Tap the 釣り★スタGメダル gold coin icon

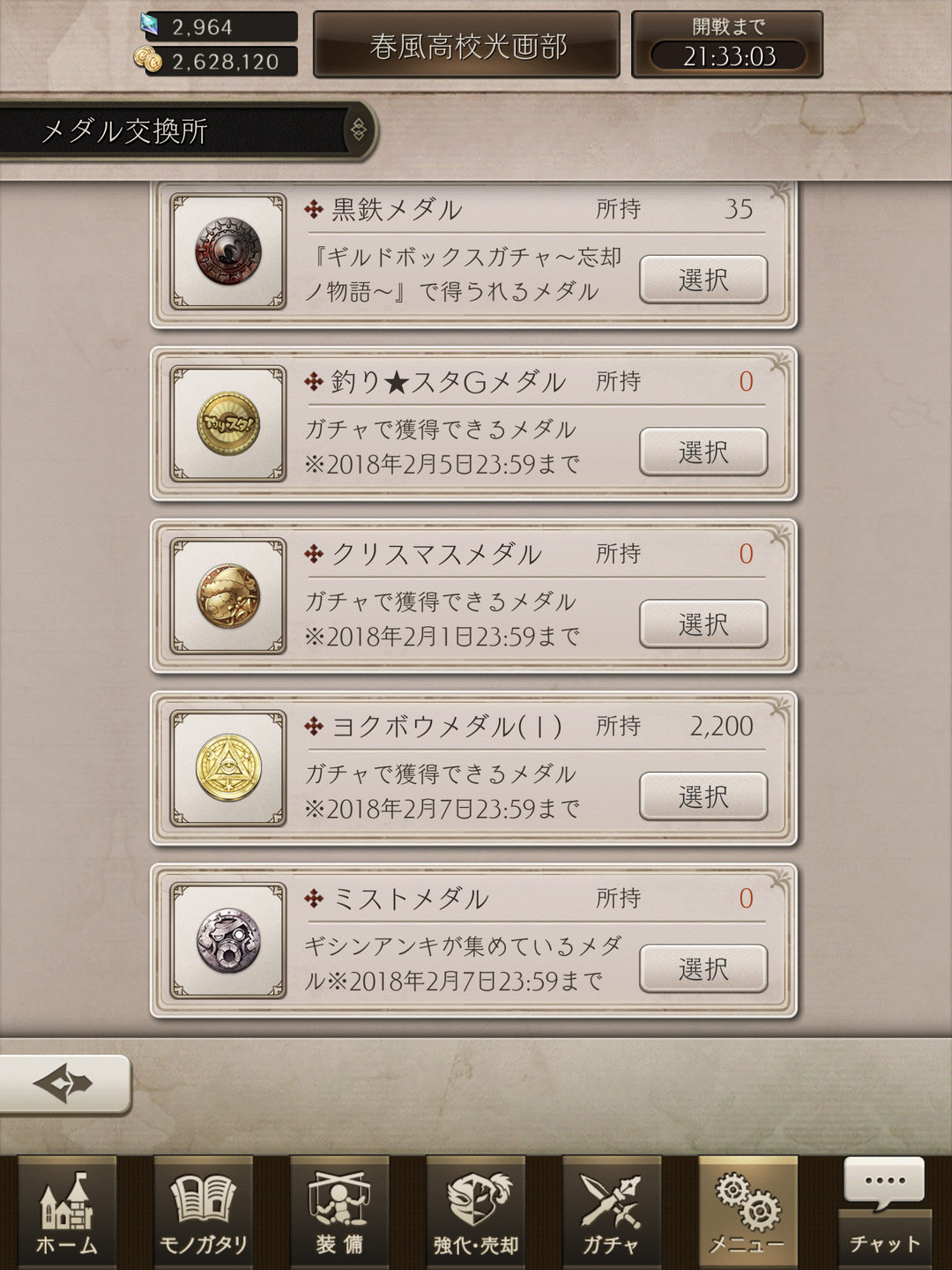click(x=228, y=424)
